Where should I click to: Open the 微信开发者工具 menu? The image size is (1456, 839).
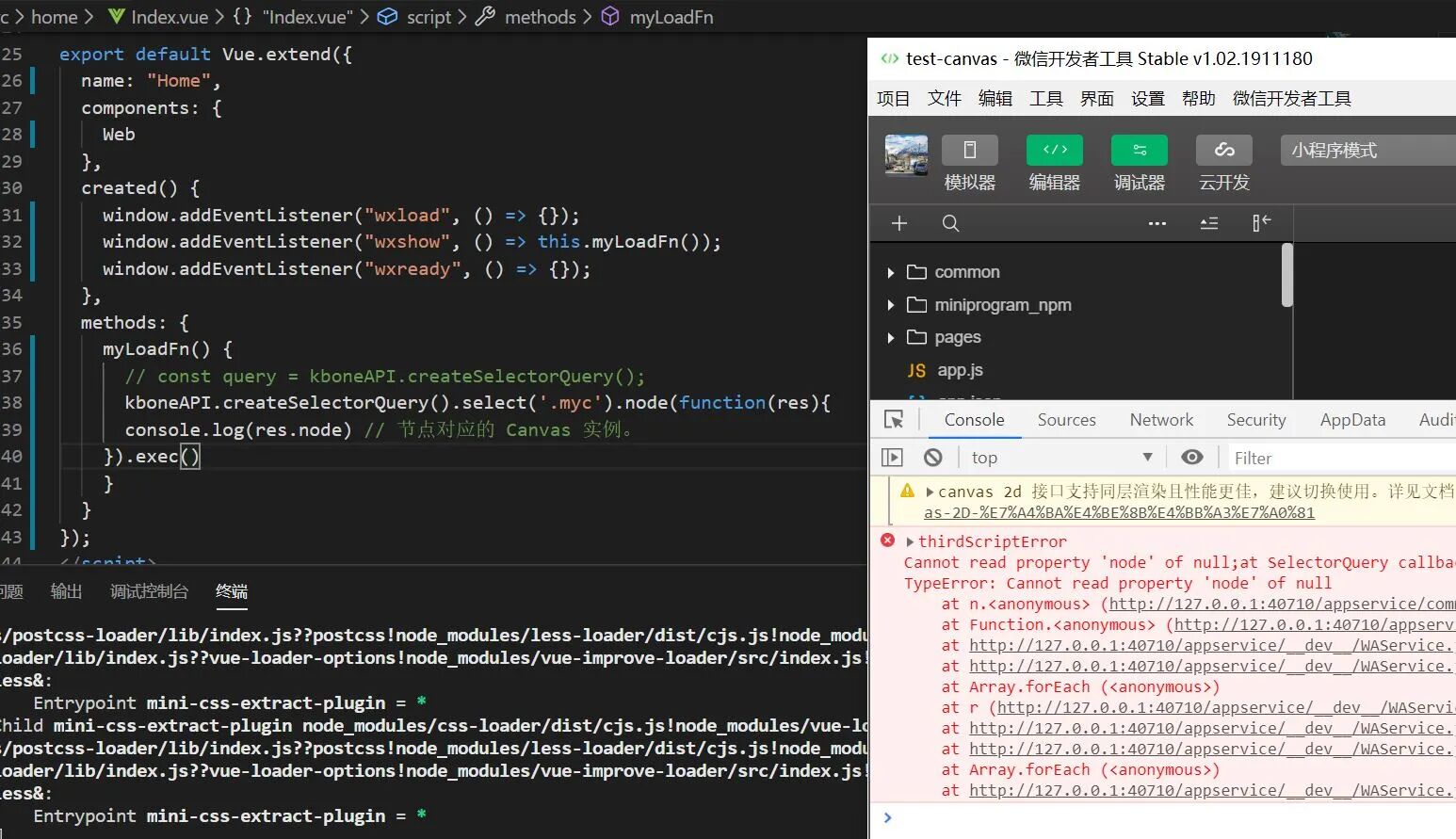[1291, 99]
